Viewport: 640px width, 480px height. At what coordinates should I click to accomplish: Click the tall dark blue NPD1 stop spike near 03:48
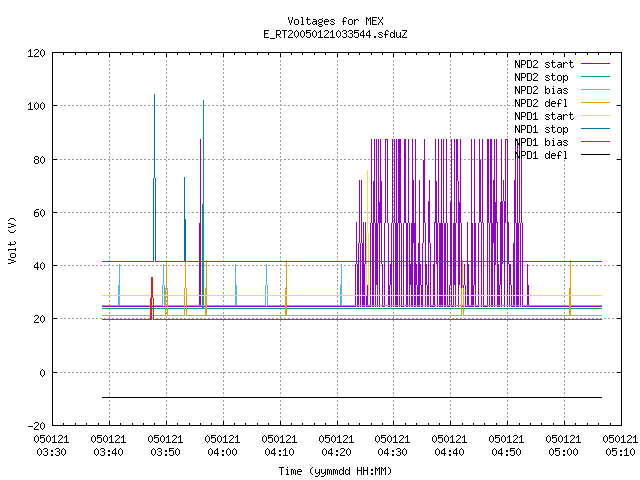pos(154,178)
